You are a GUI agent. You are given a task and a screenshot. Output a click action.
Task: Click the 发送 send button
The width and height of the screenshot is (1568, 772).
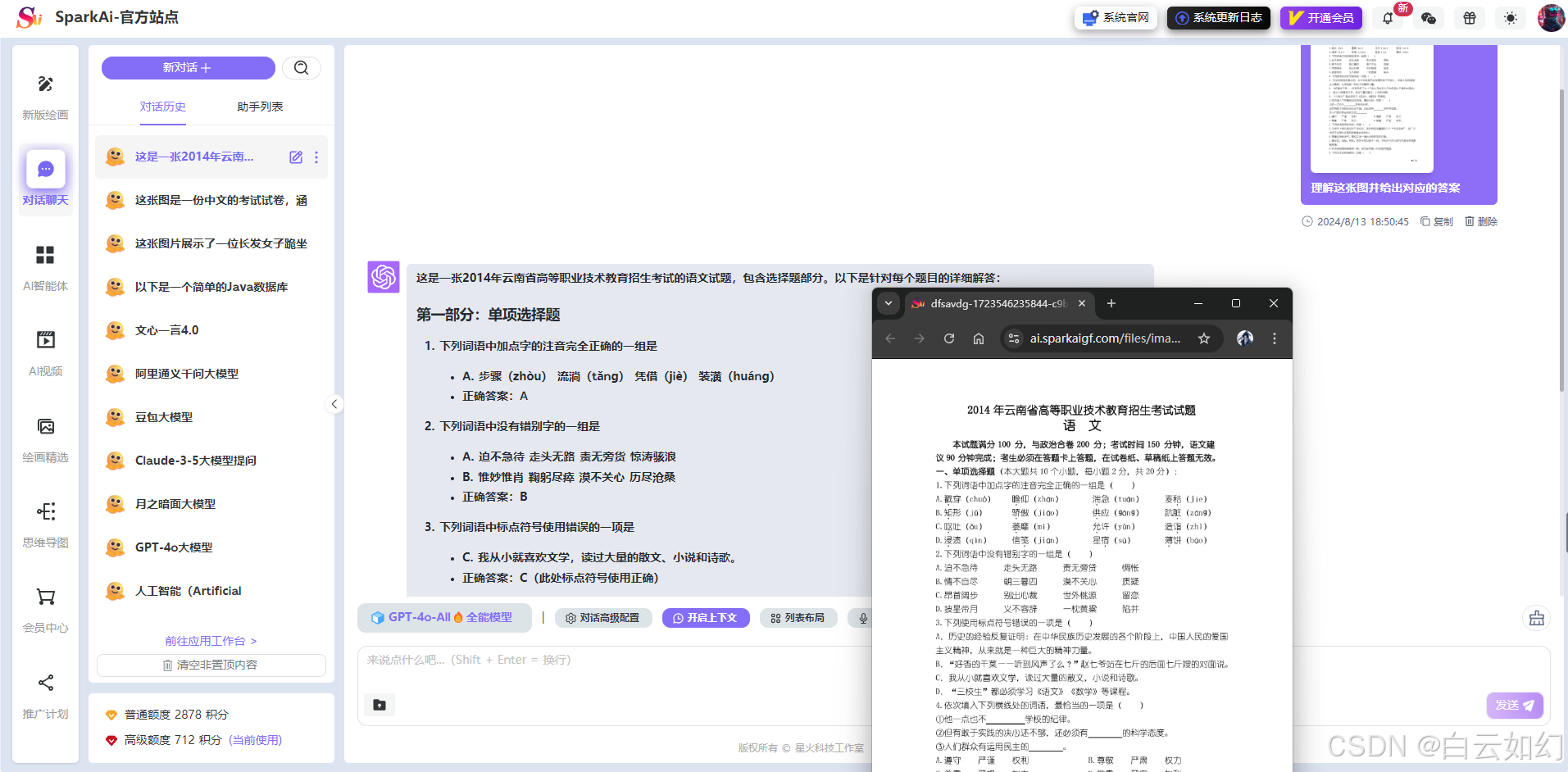1515,705
